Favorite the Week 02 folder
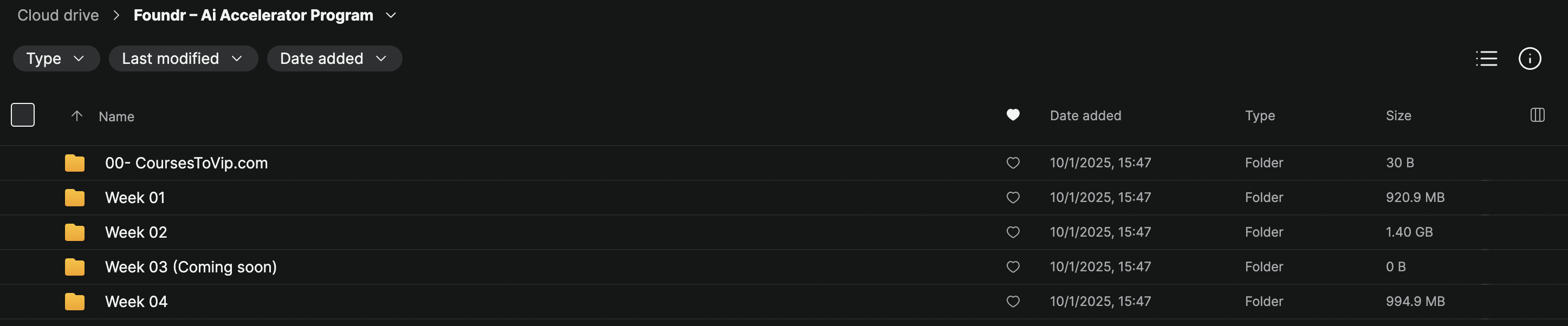Image resolution: width=1568 pixels, height=326 pixels. (x=1012, y=232)
